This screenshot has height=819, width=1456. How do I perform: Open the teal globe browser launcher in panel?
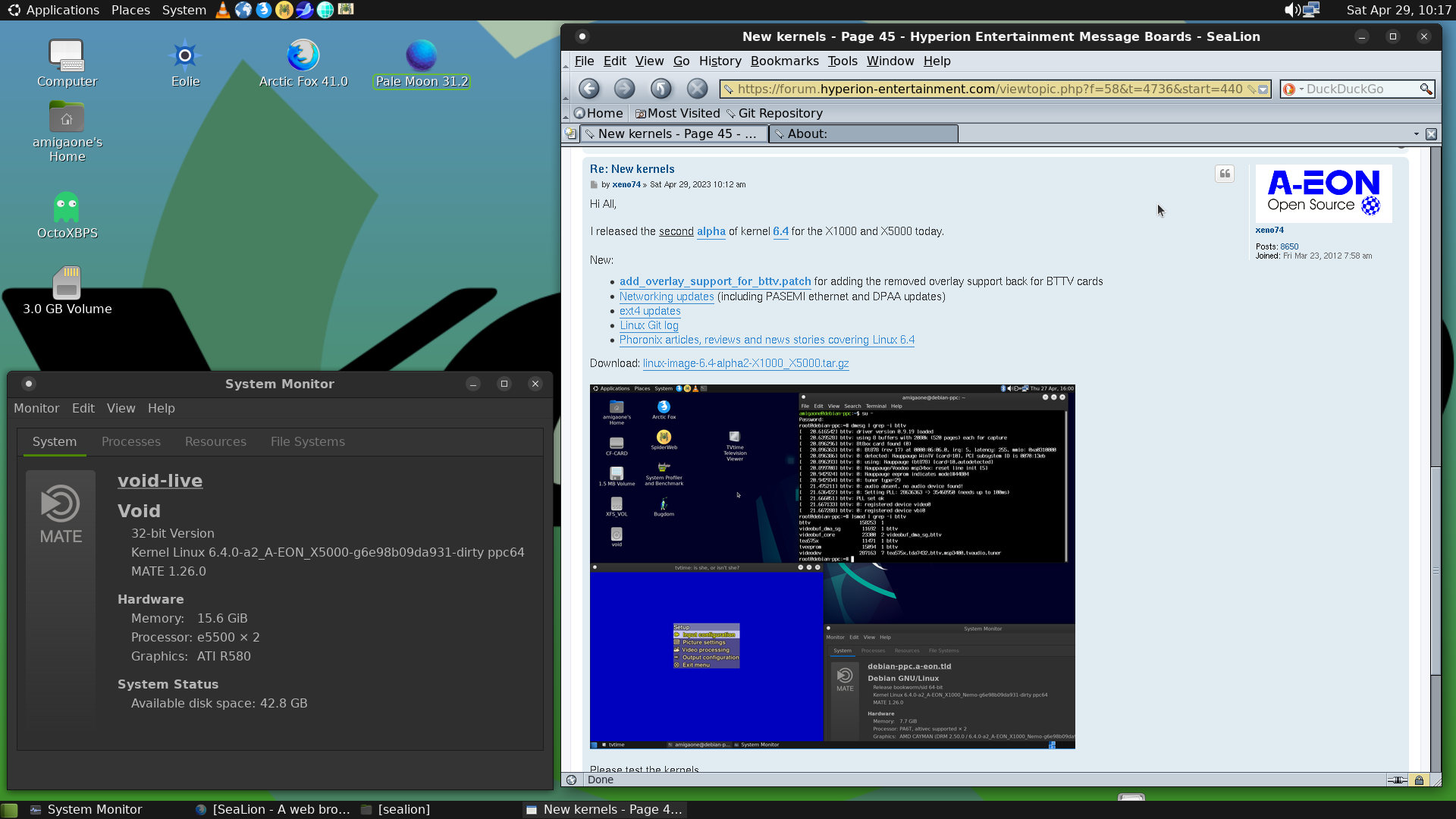pos(325,10)
